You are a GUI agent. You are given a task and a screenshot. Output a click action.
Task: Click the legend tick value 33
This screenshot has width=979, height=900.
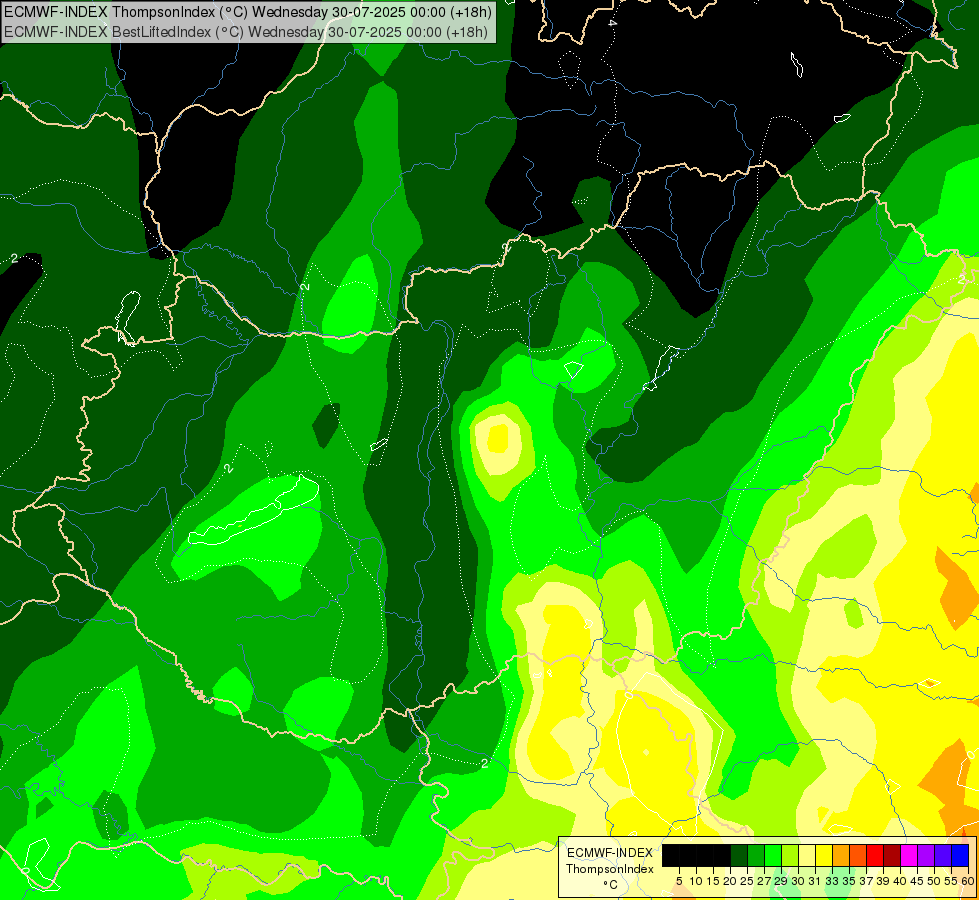pyautogui.click(x=832, y=881)
